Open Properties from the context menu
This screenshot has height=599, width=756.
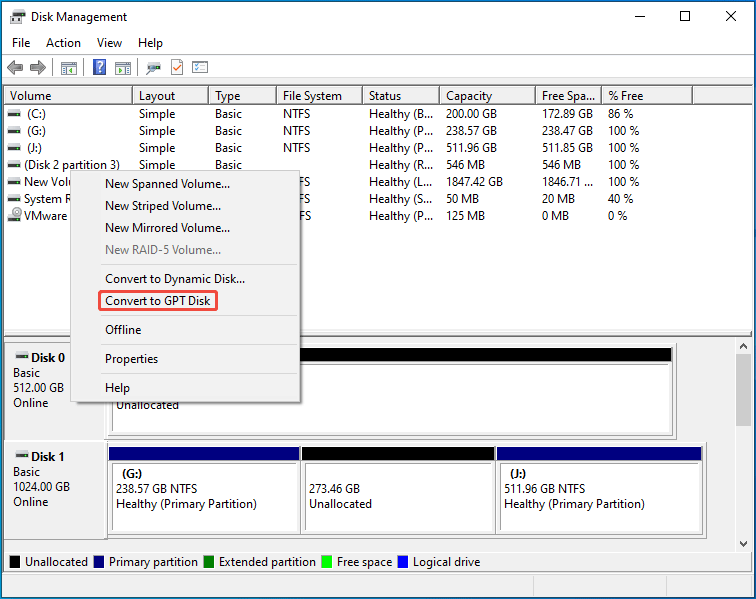(185, 359)
